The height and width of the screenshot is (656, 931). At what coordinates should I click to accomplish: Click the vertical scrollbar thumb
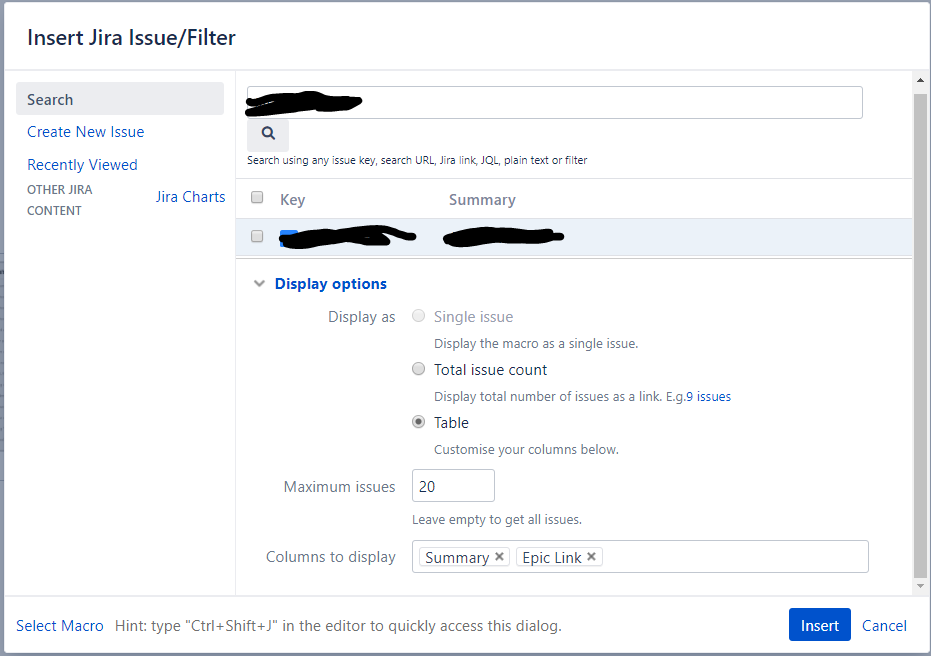920,335
